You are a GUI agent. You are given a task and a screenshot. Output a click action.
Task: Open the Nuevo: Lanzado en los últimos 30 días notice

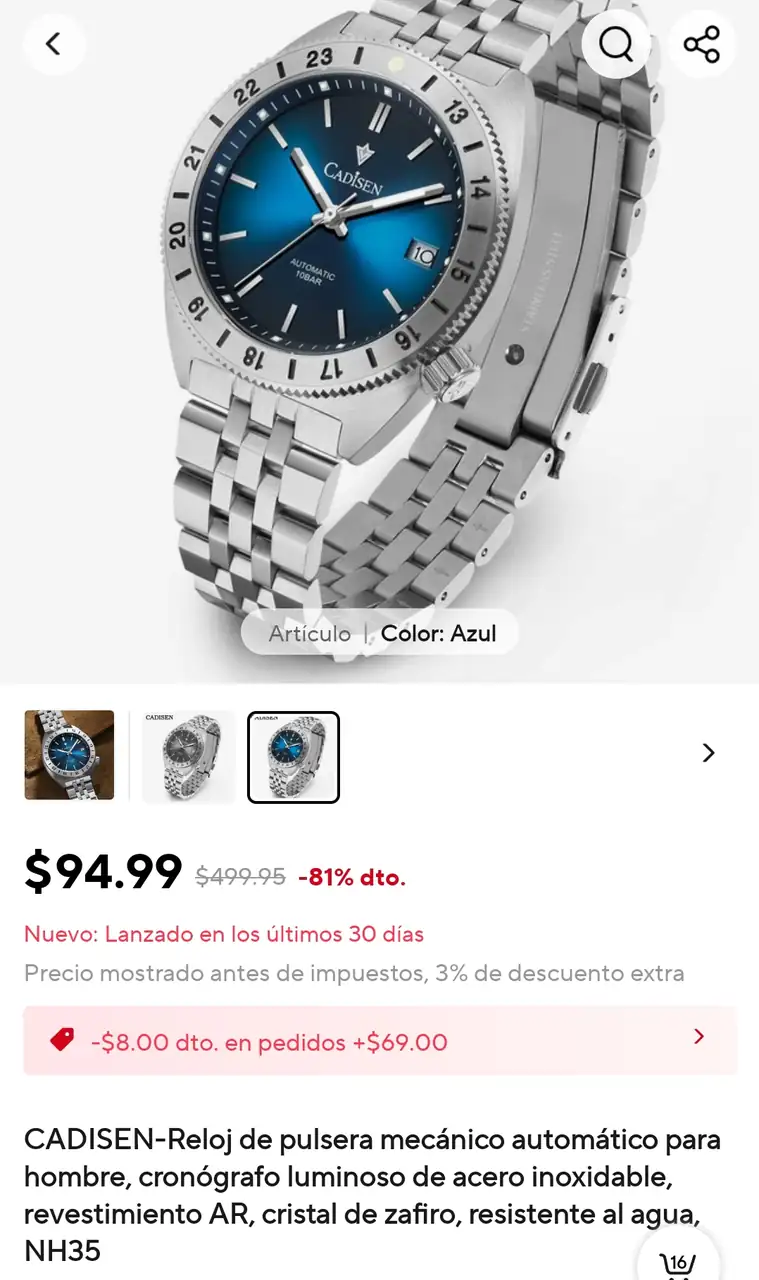pos(224,934)
